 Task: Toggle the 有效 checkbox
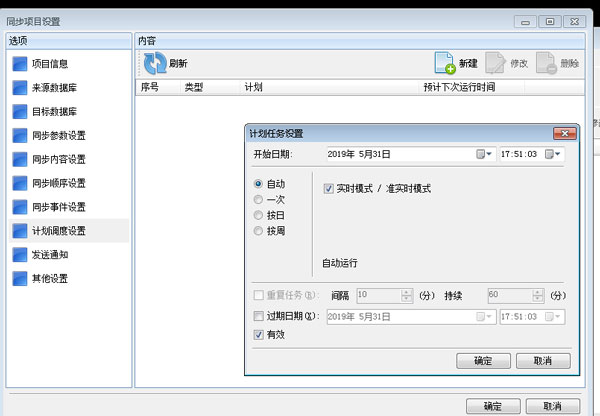[259, 335]
